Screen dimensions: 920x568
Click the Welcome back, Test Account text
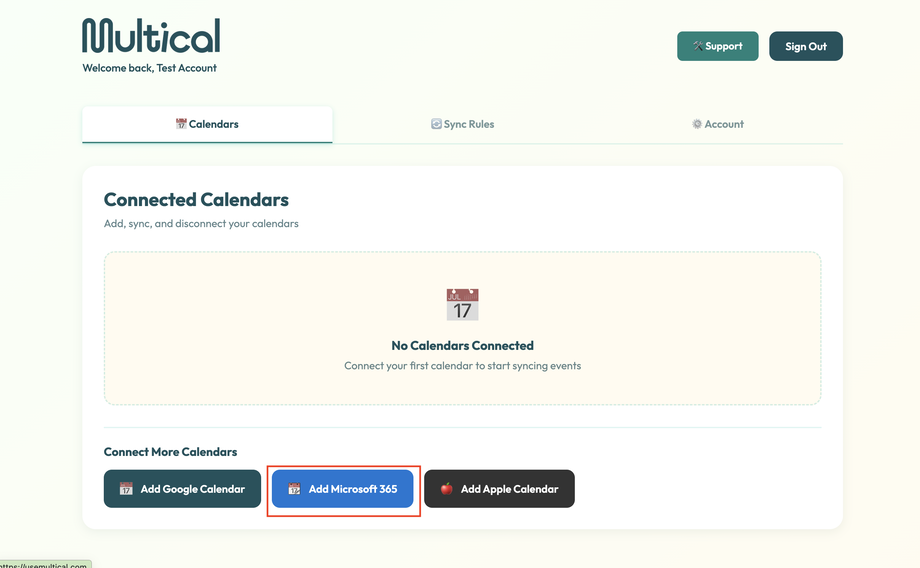click(149, 68)
